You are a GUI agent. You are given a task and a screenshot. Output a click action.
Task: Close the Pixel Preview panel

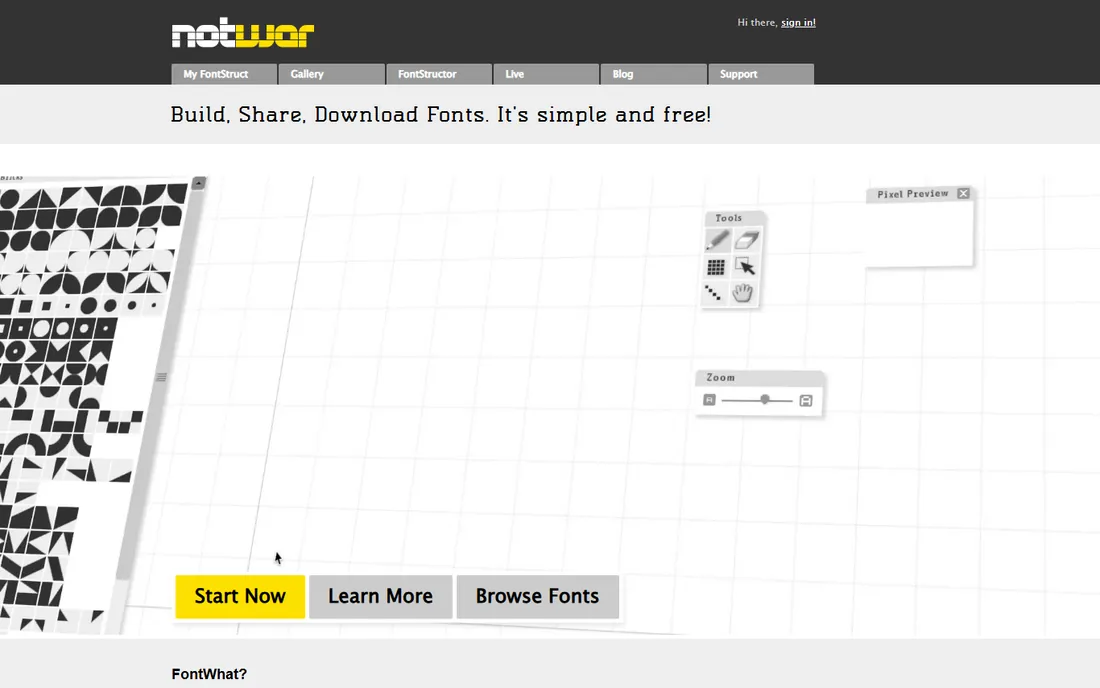(x=963, y=194)
